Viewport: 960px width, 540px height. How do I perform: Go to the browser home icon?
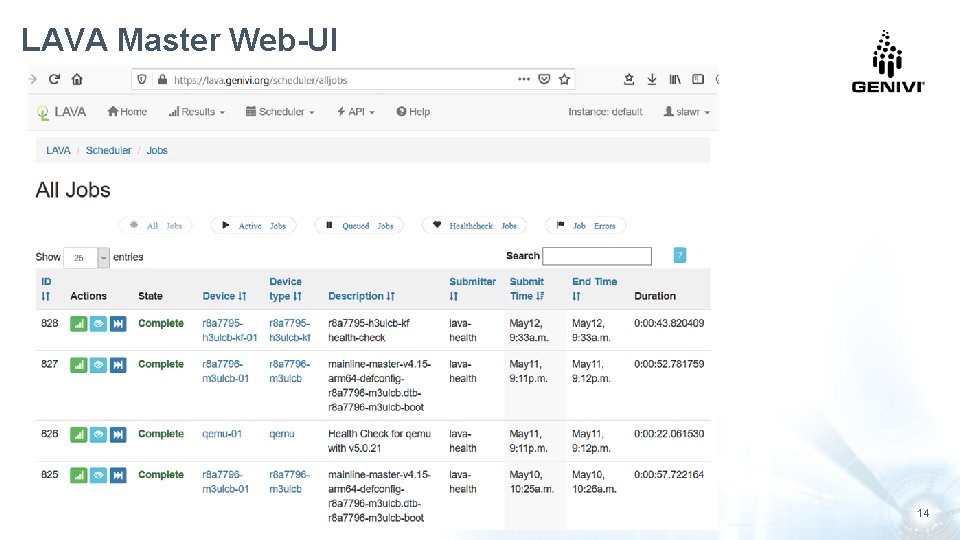[77, 79]
